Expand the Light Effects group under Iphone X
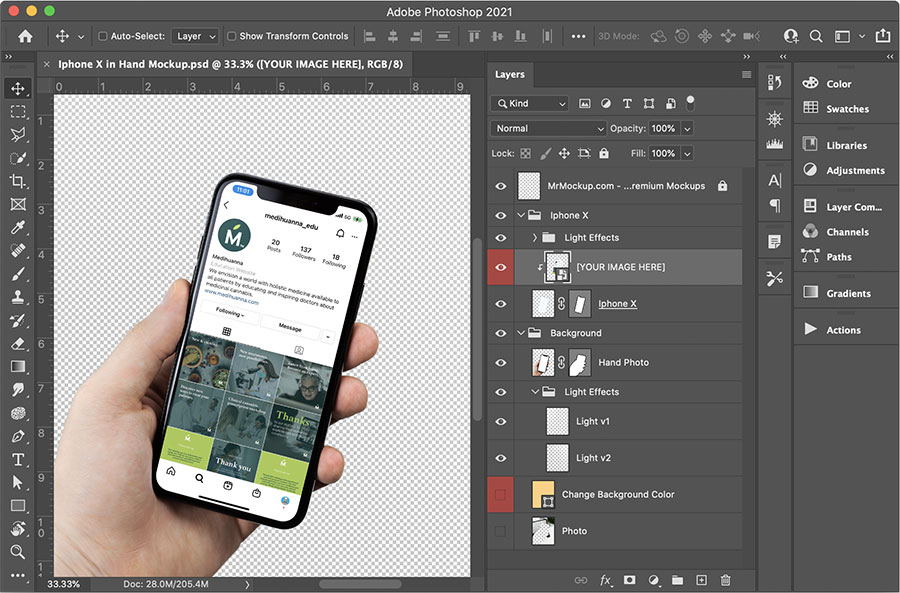The width and height of the screenshot is (900, 593). 535,237
